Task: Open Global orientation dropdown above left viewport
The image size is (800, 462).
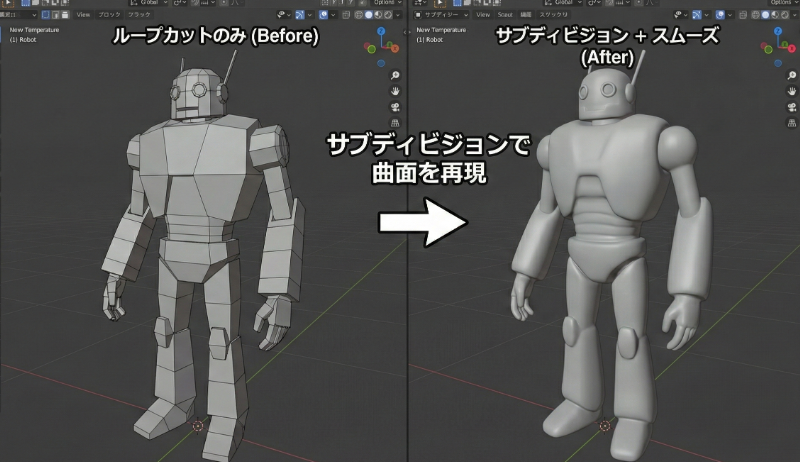Action: click(148, 3)
